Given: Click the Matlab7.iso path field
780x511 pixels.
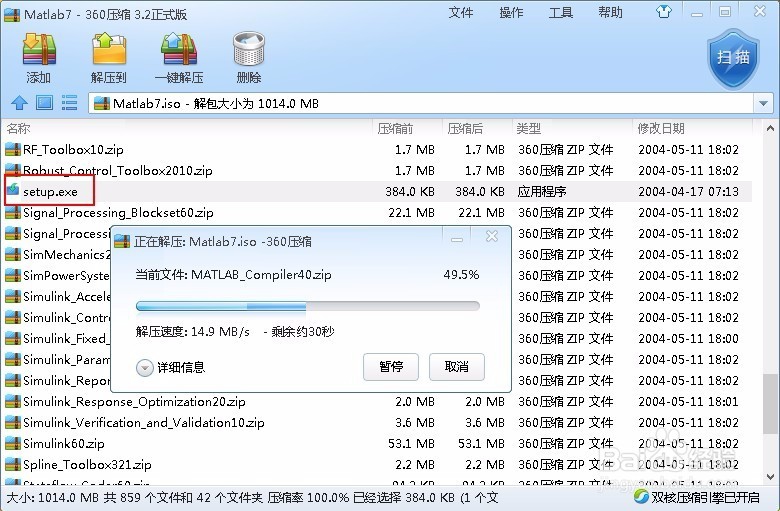Looking at the screenshot, I should pyautogui.click(x=421, y=103).
